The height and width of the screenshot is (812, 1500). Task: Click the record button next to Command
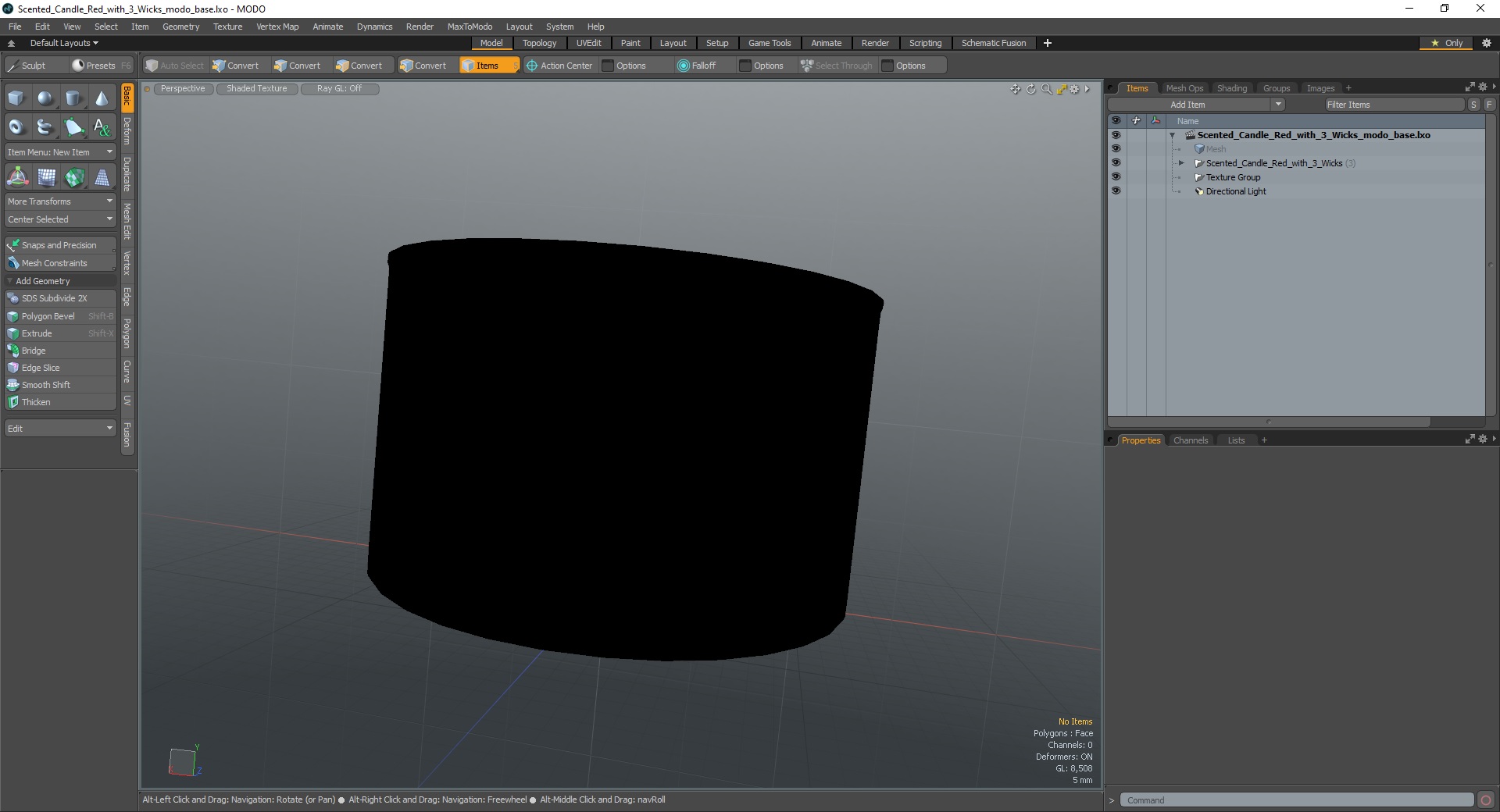coord(1486,800)
